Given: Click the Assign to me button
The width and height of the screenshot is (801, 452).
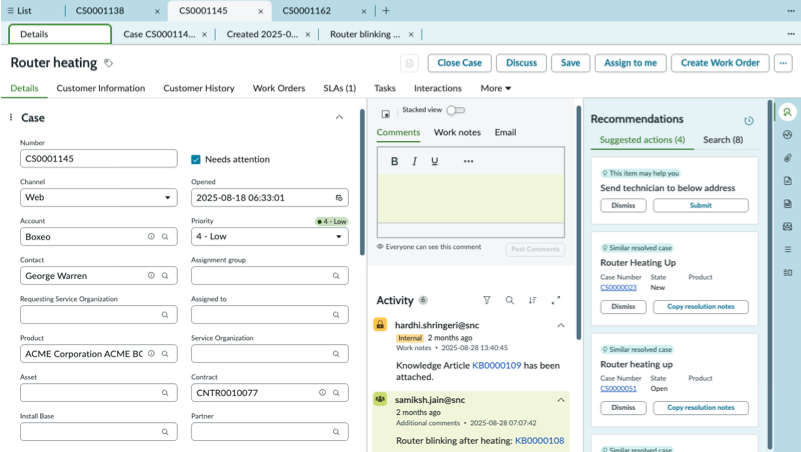Looking at the screenshot, I should [630, 63].
